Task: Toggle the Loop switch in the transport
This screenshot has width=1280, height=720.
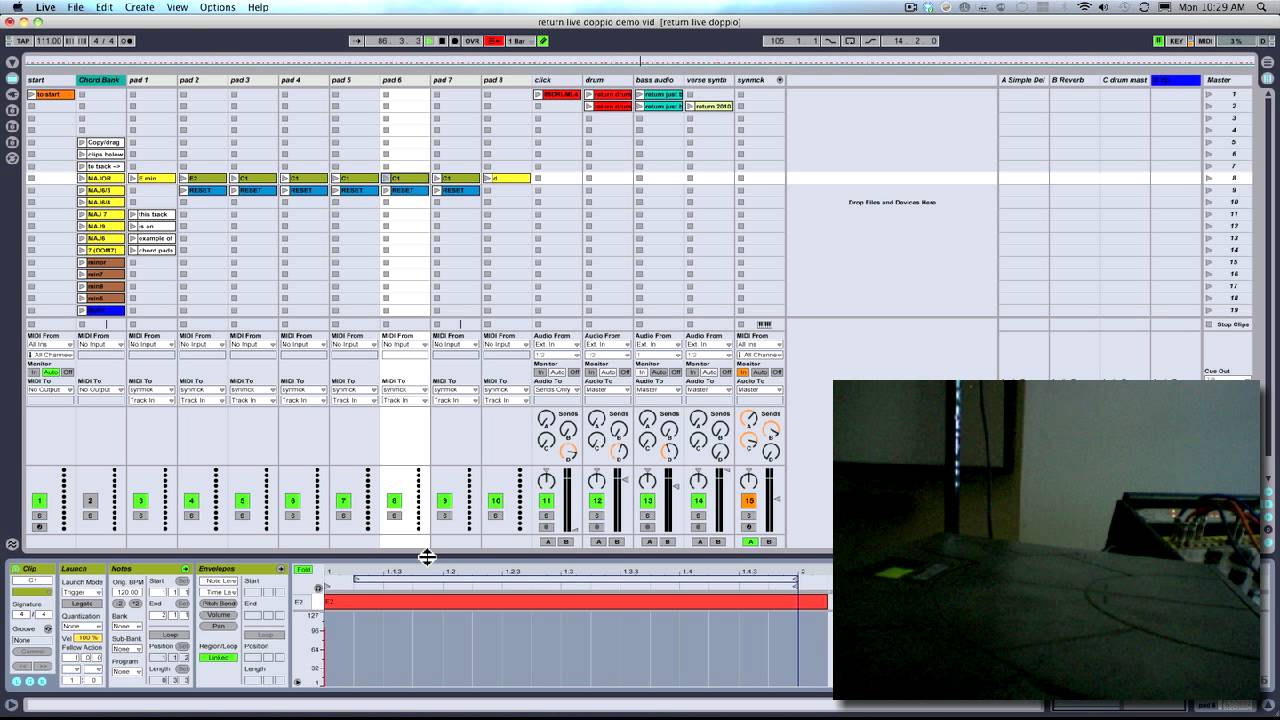Action: coord(851,41)
